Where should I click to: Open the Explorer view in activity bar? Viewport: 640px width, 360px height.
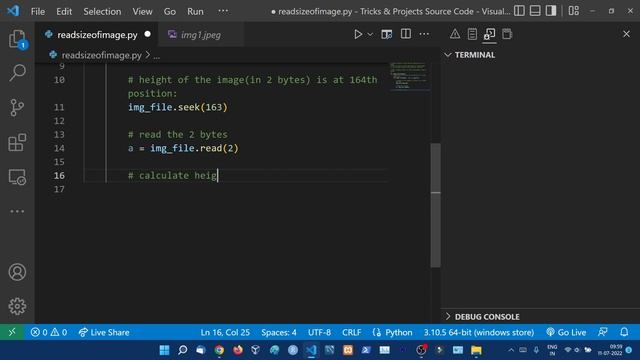tap(17, 39)
